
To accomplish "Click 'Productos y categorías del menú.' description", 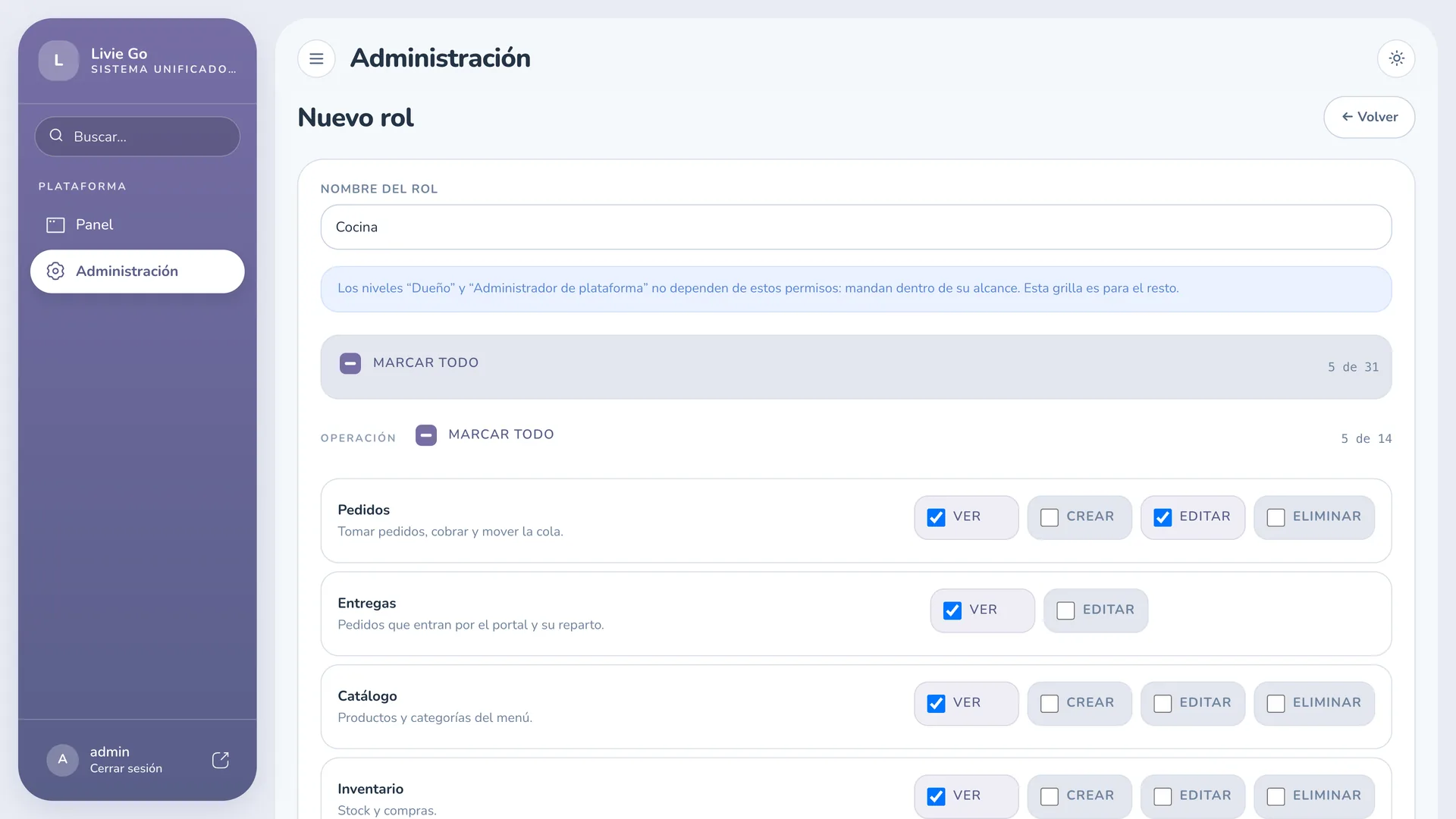I will 435,718.
